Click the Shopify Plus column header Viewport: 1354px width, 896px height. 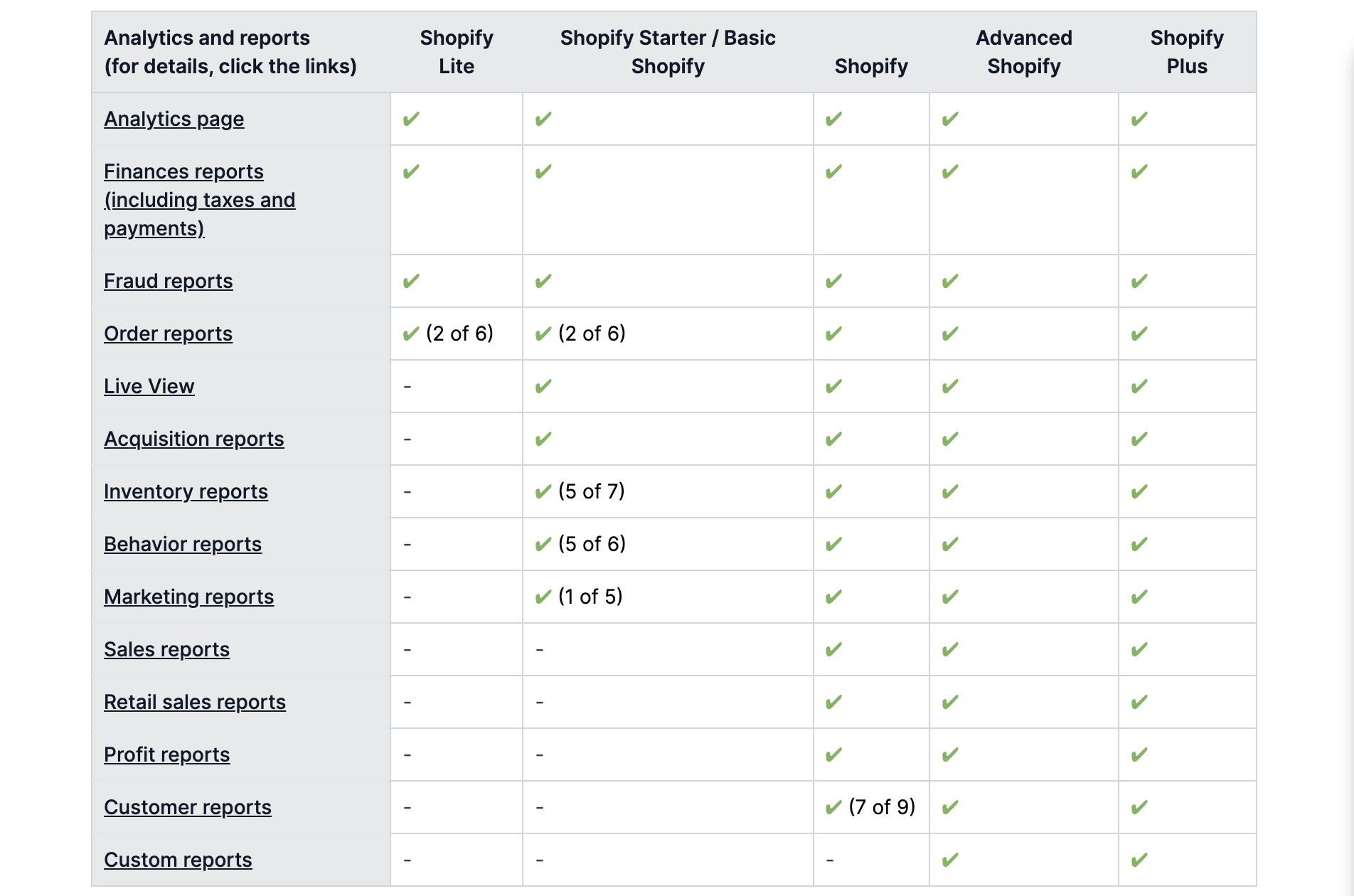1186,52
